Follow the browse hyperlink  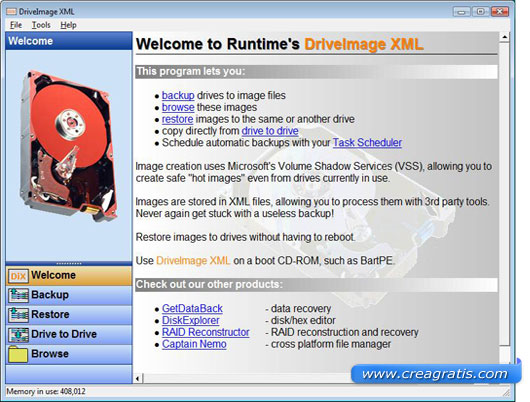point(178,108)
